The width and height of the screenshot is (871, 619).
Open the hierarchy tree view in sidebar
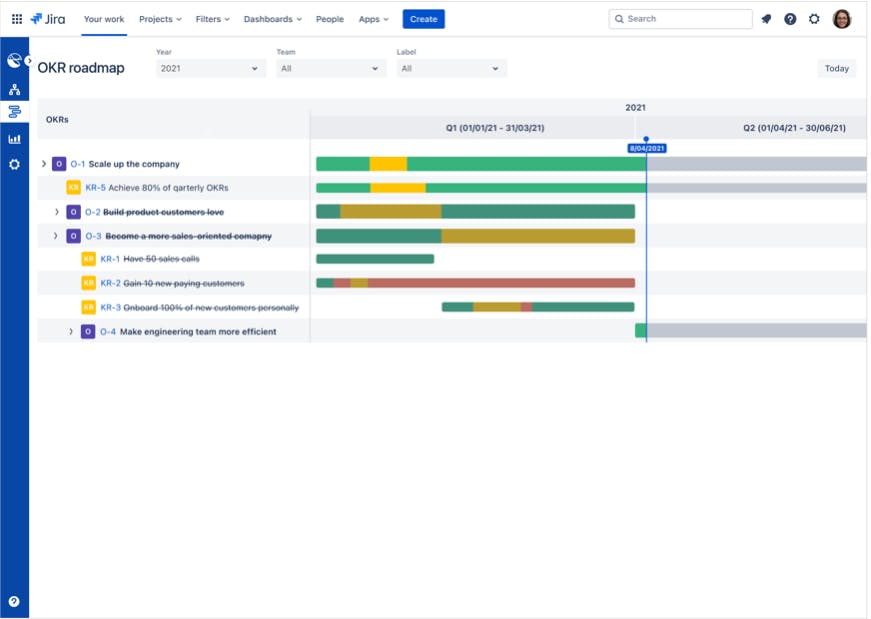pos(14,89)
